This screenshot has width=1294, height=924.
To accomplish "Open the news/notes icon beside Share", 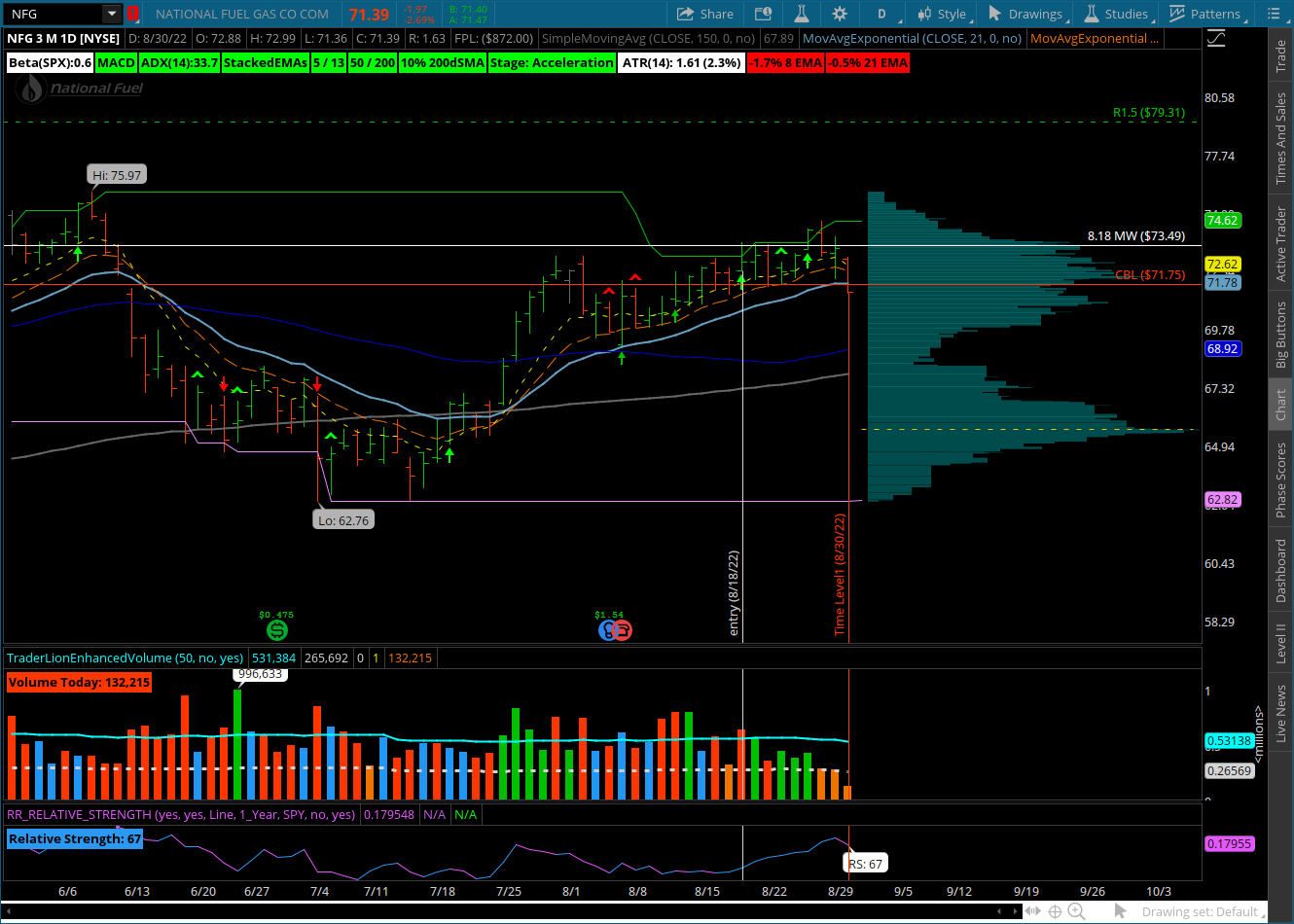I will click(764, 14).
